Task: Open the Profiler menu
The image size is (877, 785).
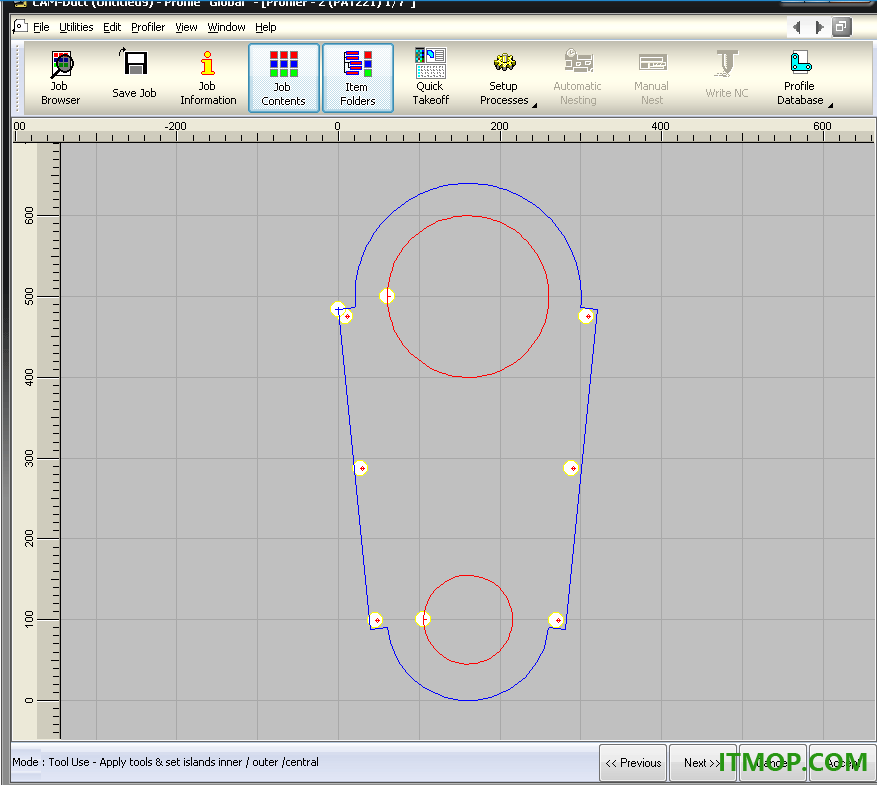Action: pos(148,27)
